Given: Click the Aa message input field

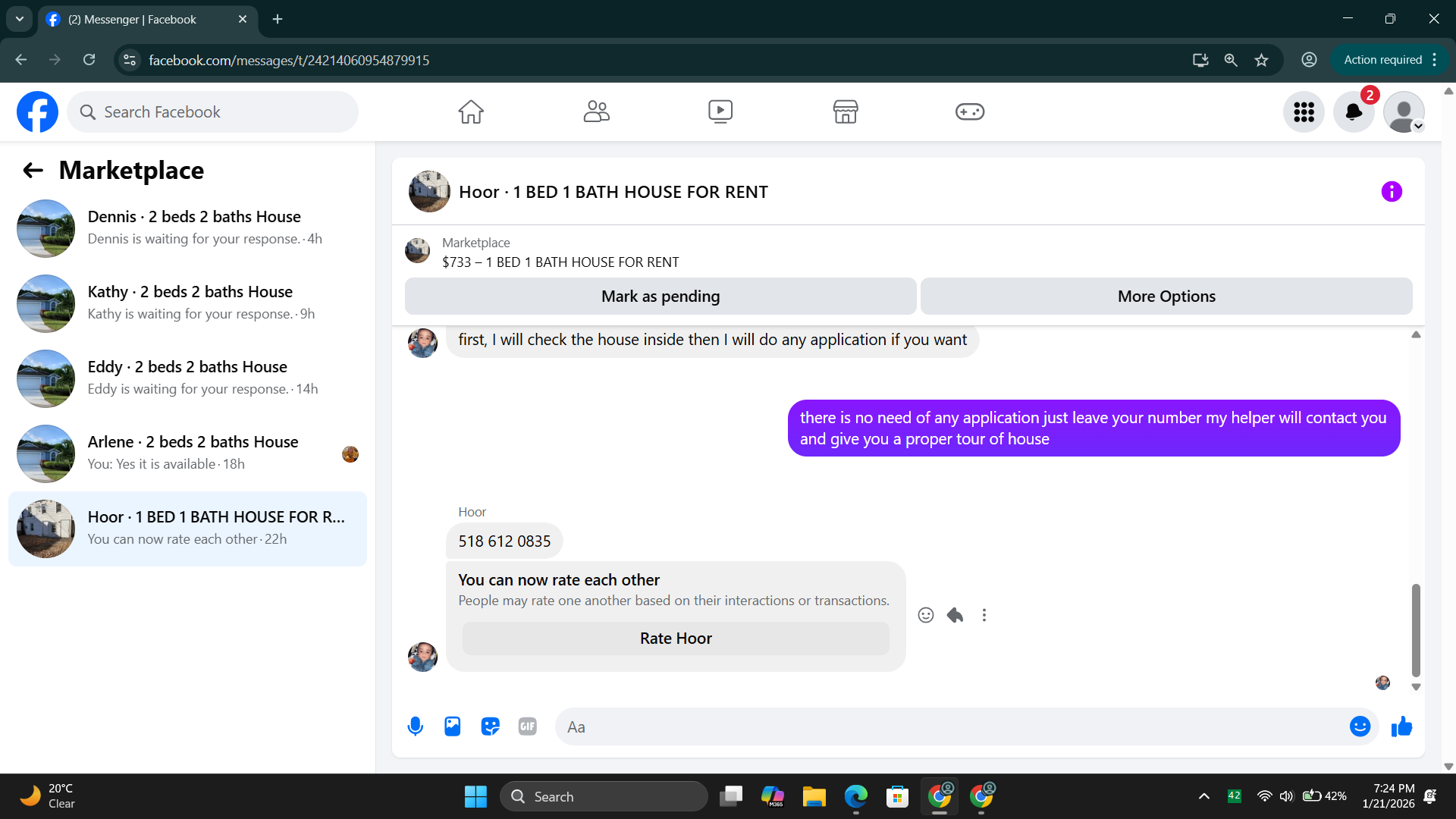Looking at the screenshot, I should tap(948, 726).
